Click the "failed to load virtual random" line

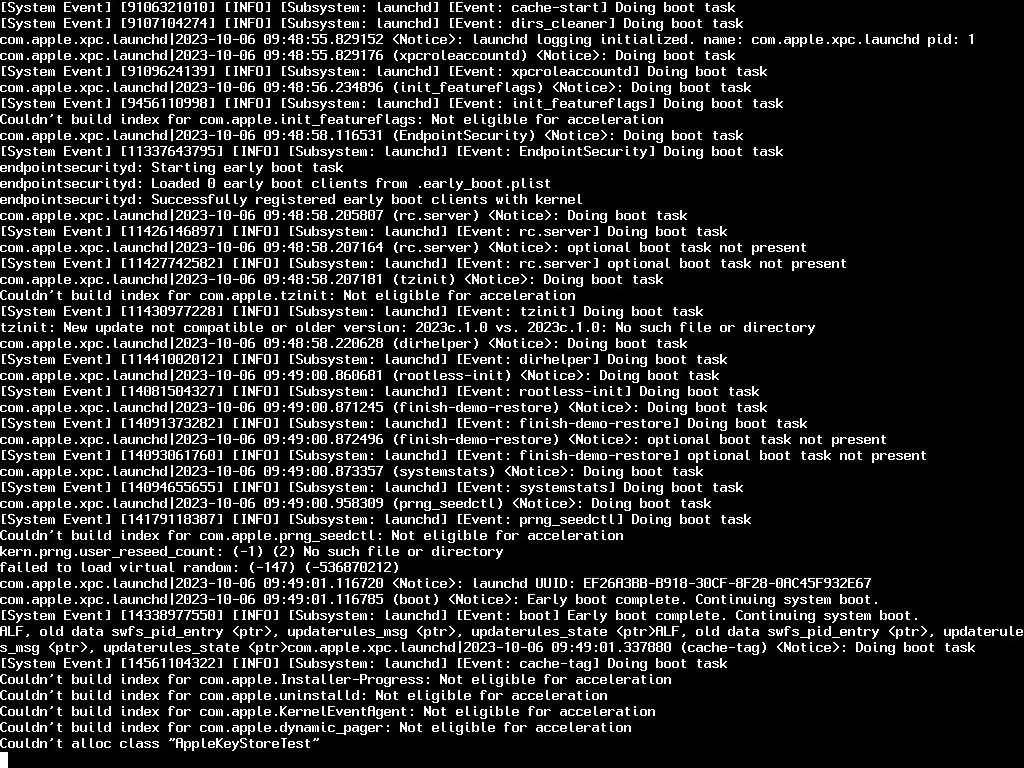click(x=199, y=568)
